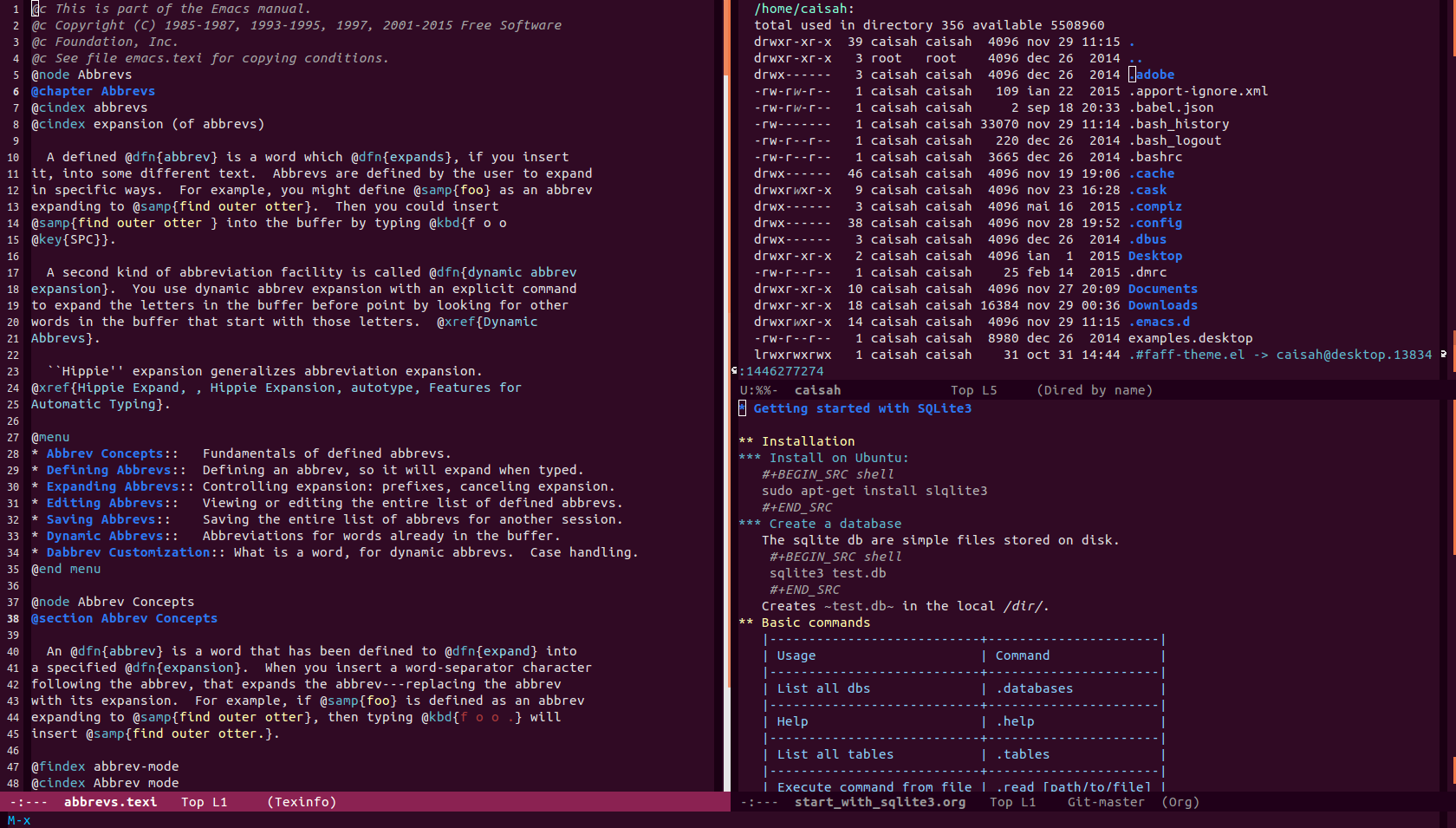The height and width of the screenshot is (828, 1456).
Task: Click the '.tables' command table cell
Action: coord(1023,754)
